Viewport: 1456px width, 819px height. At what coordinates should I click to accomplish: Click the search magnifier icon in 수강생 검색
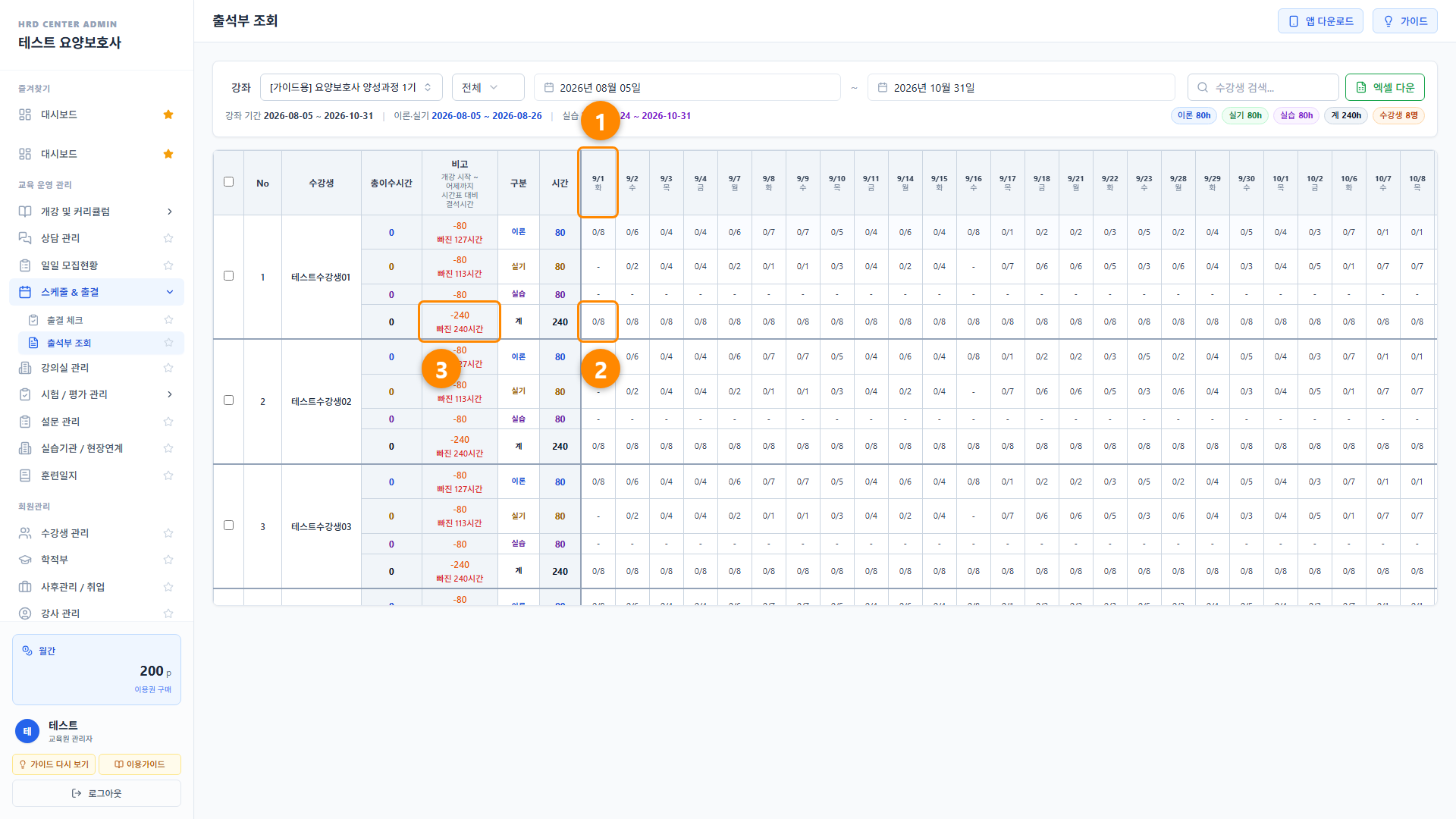[x=1203, y=87]
